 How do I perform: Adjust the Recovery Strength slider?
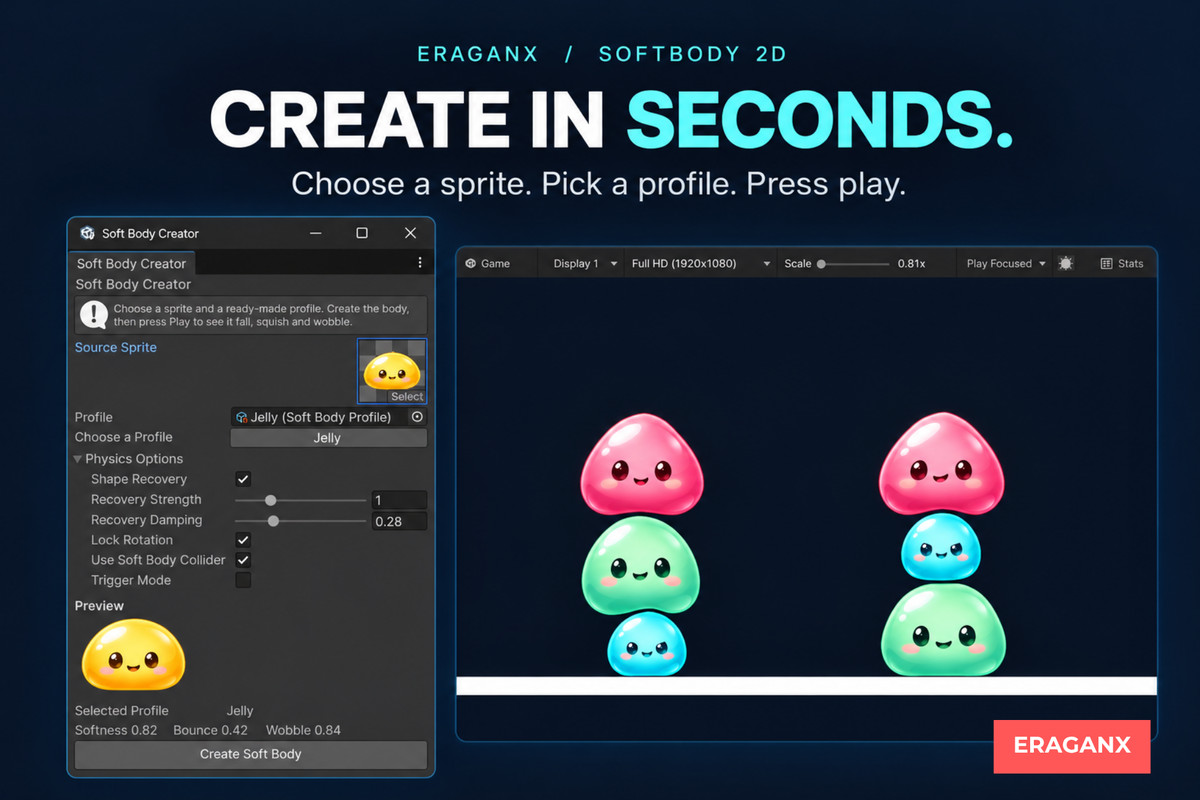[x=300, y=500]
